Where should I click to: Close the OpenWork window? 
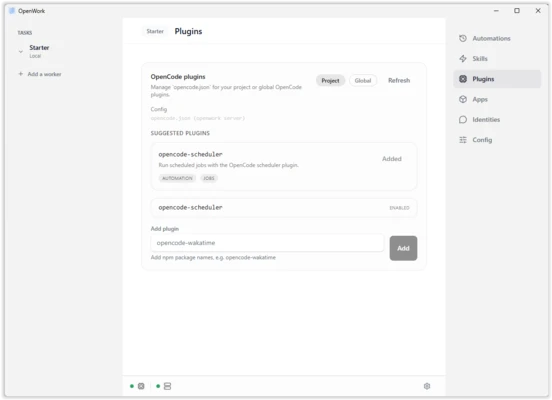coord(538,11)
